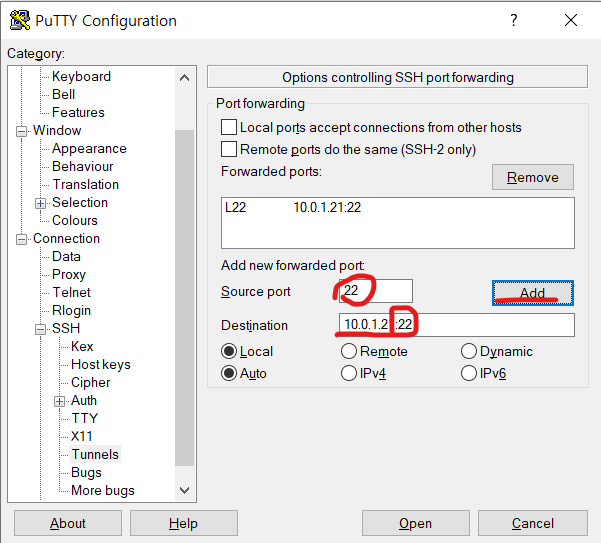Collapse the SSH tree node

40,329
